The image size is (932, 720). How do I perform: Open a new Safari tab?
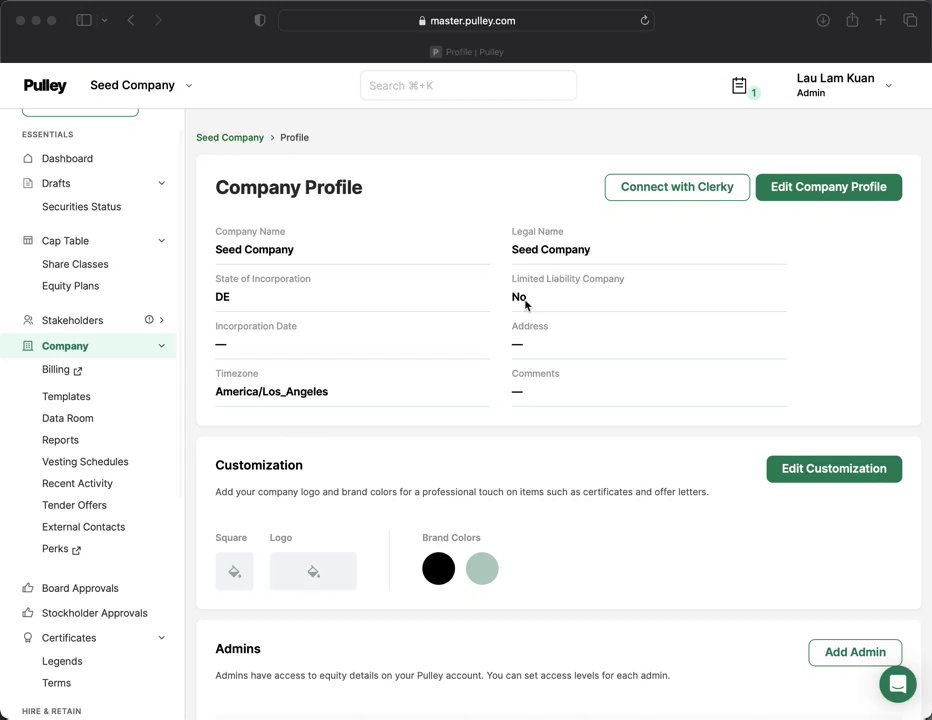(x=881, y=20)
